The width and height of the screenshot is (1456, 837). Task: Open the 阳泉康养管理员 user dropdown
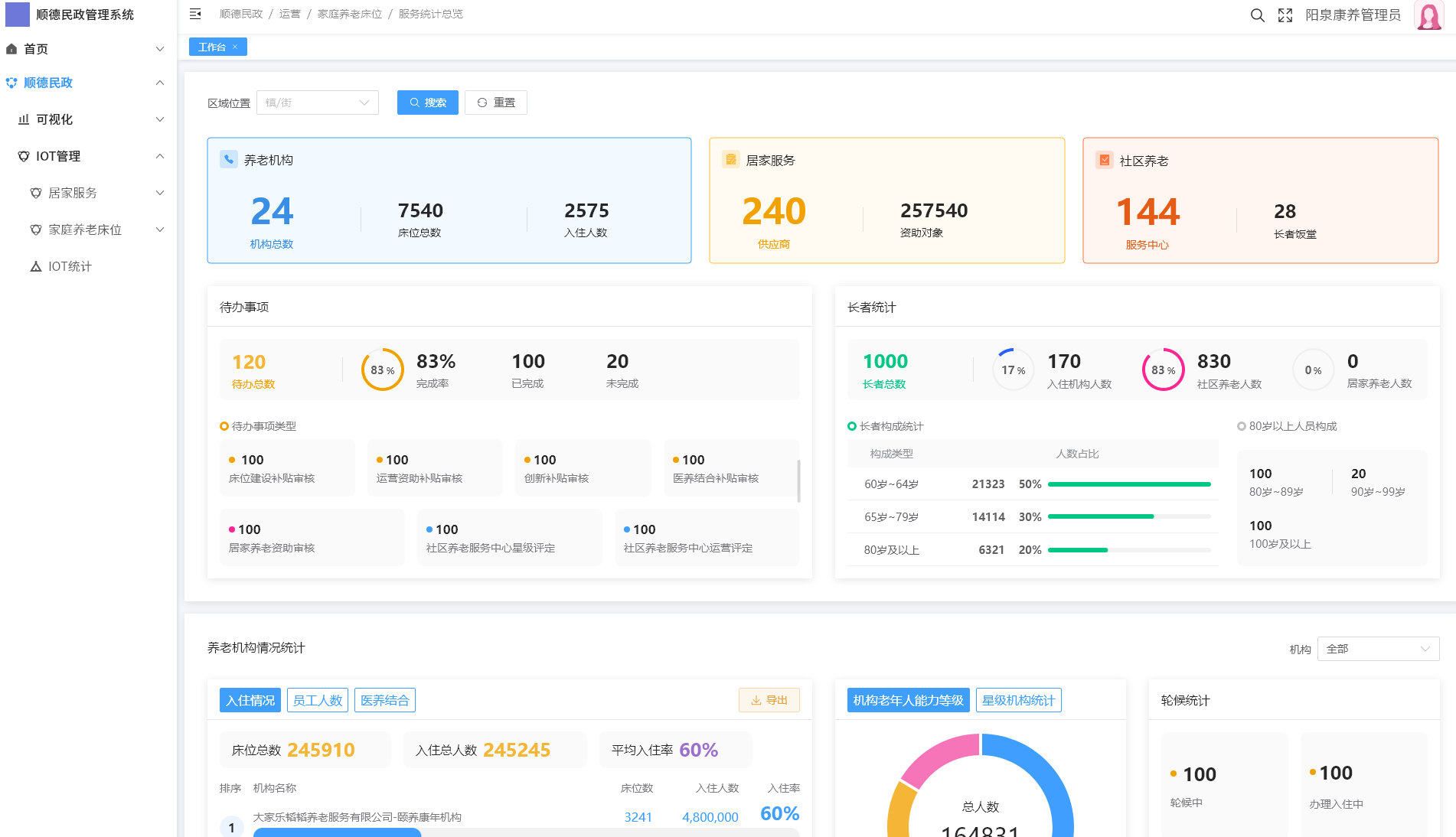pos(1353,15)
